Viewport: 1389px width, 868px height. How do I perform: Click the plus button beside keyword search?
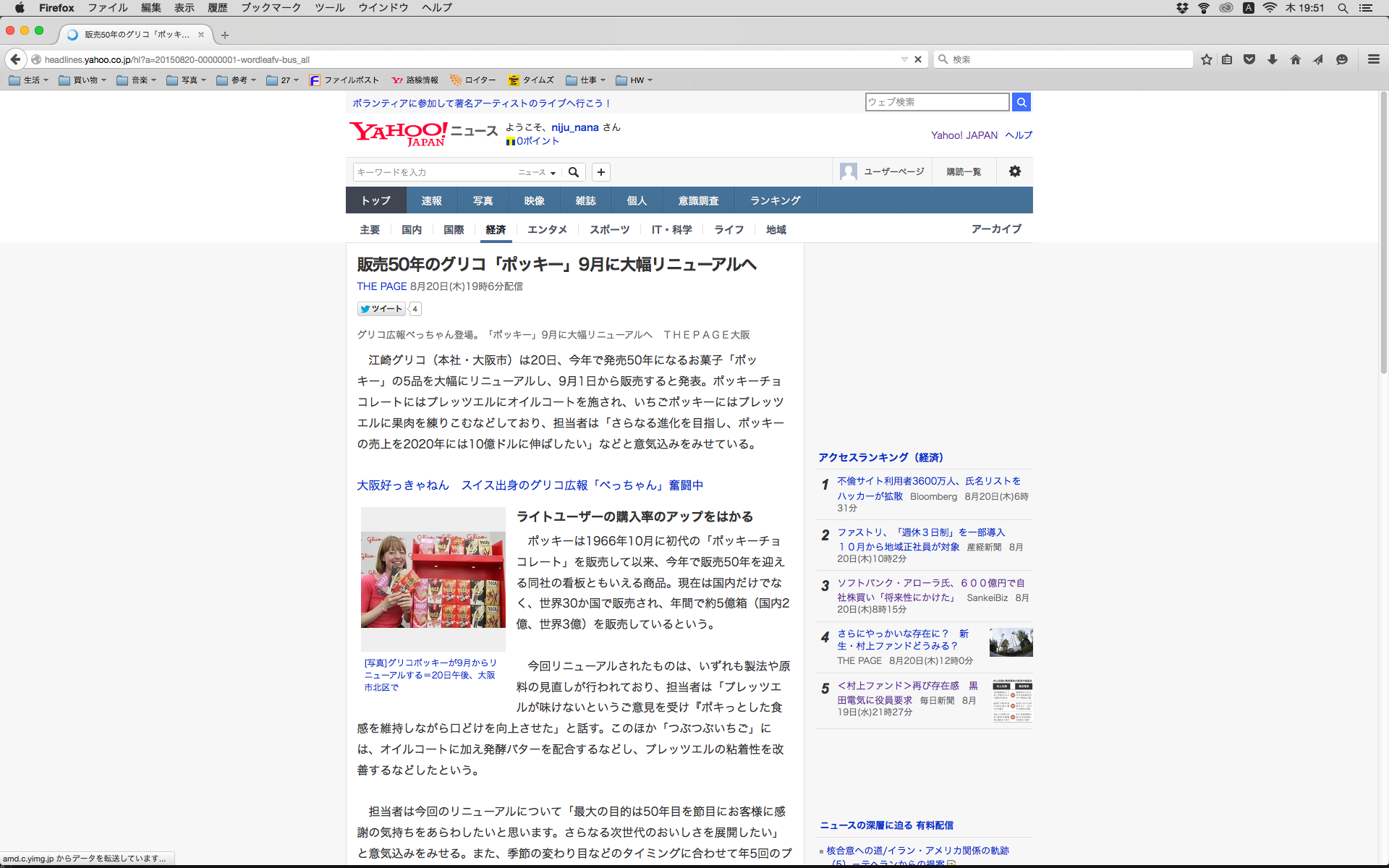coord(601,172)
